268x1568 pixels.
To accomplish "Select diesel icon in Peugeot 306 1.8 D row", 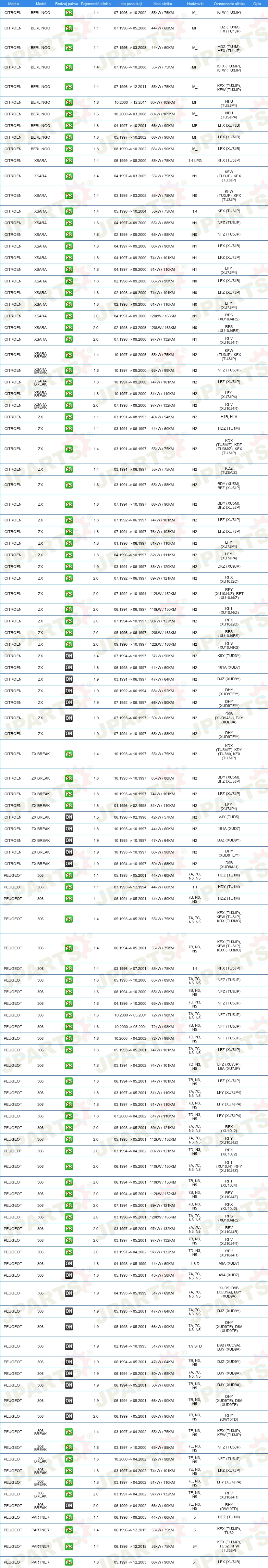I will coord(69,1264).
